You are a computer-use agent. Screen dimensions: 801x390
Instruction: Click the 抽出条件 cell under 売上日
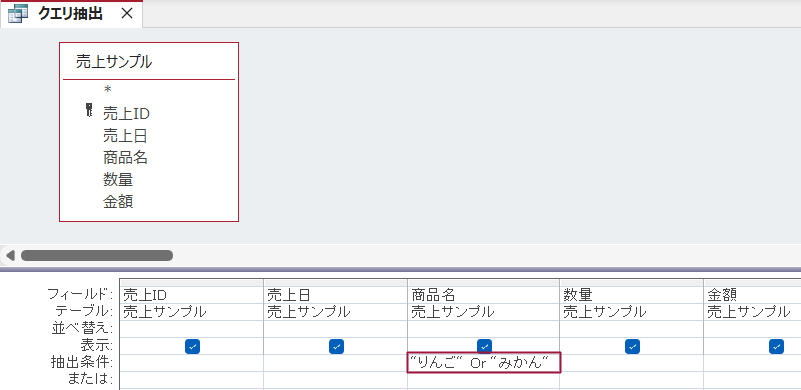[x=336, y=363]
